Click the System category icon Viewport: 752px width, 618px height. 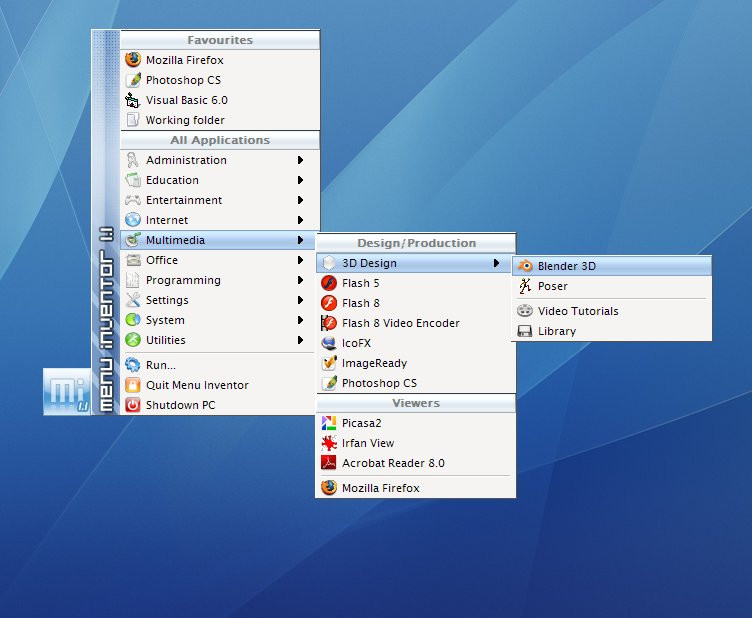[x=133, y=320]
